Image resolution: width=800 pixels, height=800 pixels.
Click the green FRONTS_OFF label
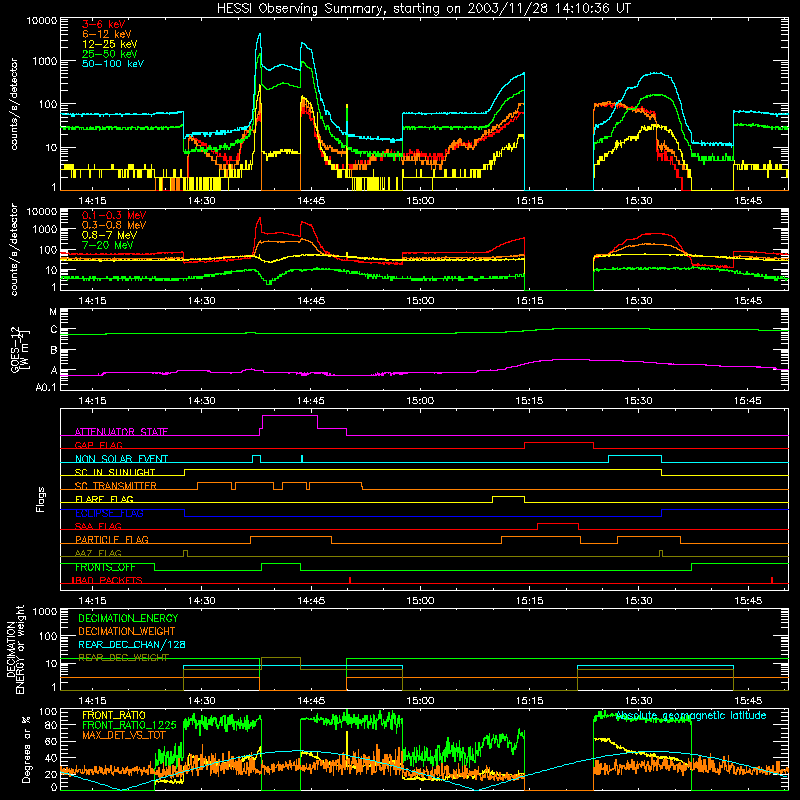105,567
